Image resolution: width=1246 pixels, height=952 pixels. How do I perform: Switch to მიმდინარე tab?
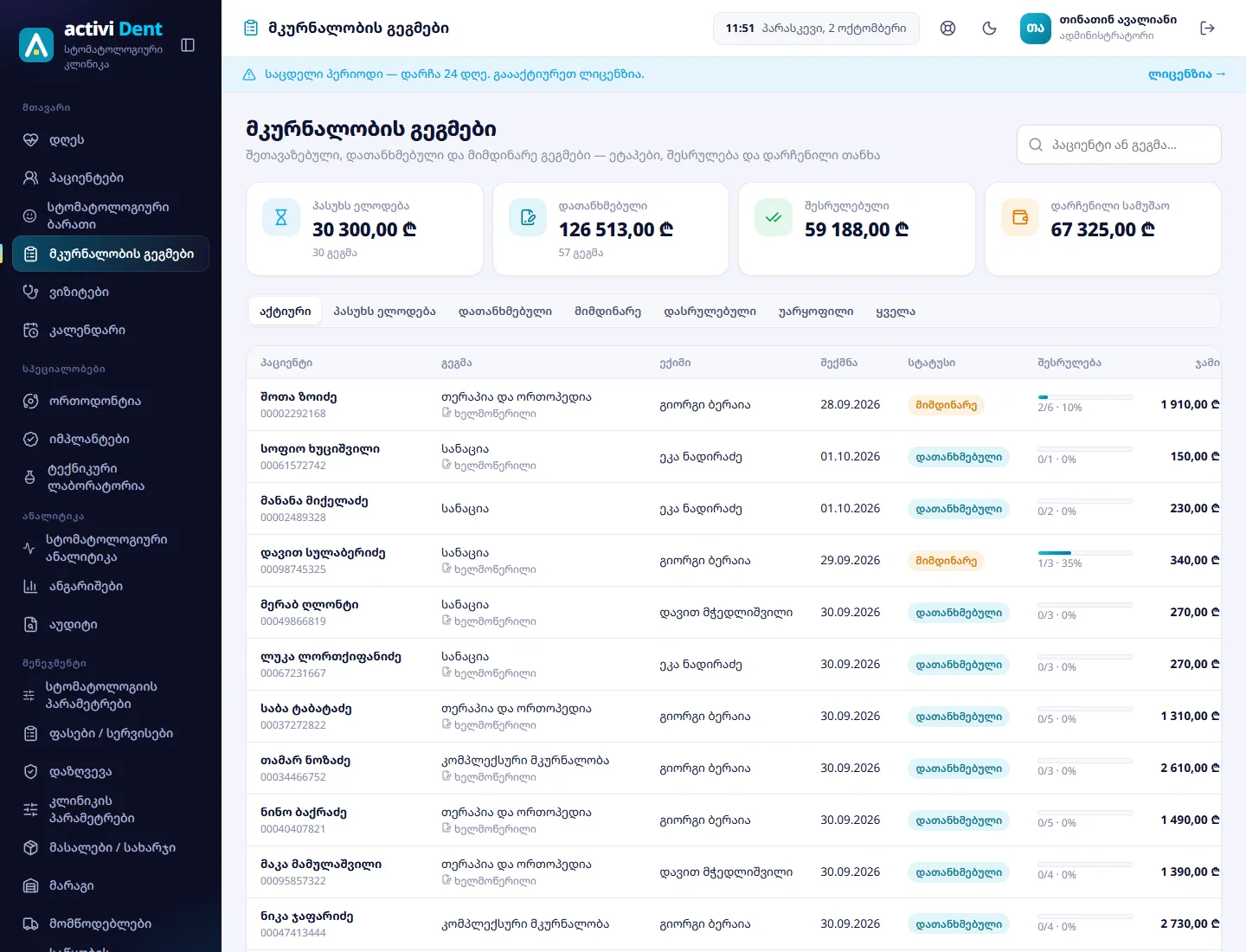click(607, 312)
